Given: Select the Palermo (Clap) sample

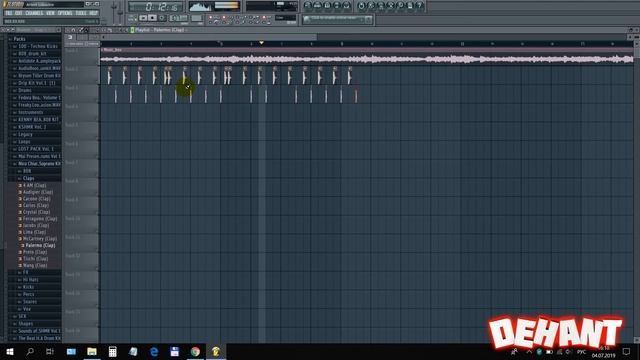Looking at the screenshot, I should [x=40, y=245].
